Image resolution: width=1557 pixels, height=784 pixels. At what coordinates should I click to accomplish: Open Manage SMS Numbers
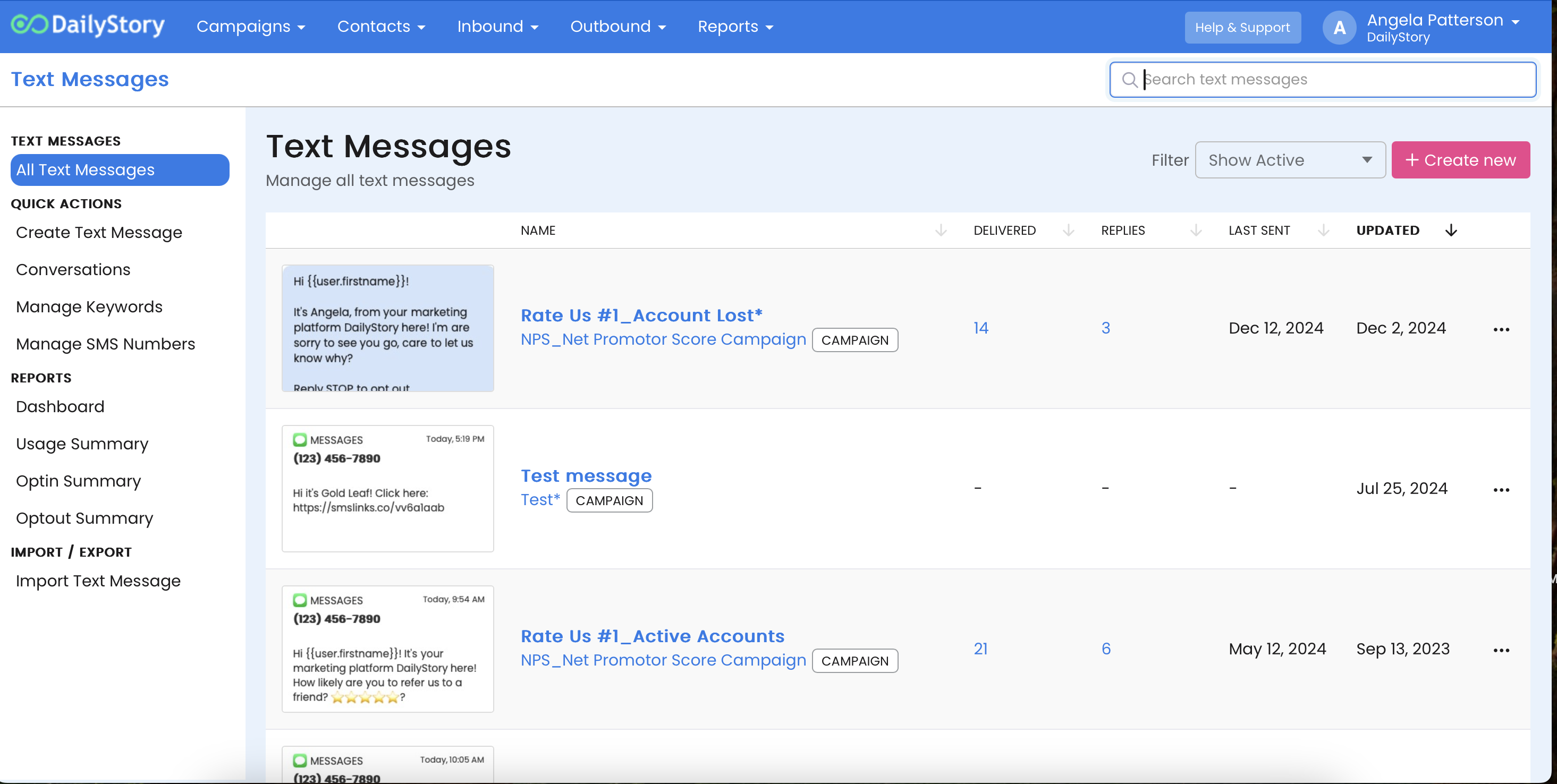point(105,344)
